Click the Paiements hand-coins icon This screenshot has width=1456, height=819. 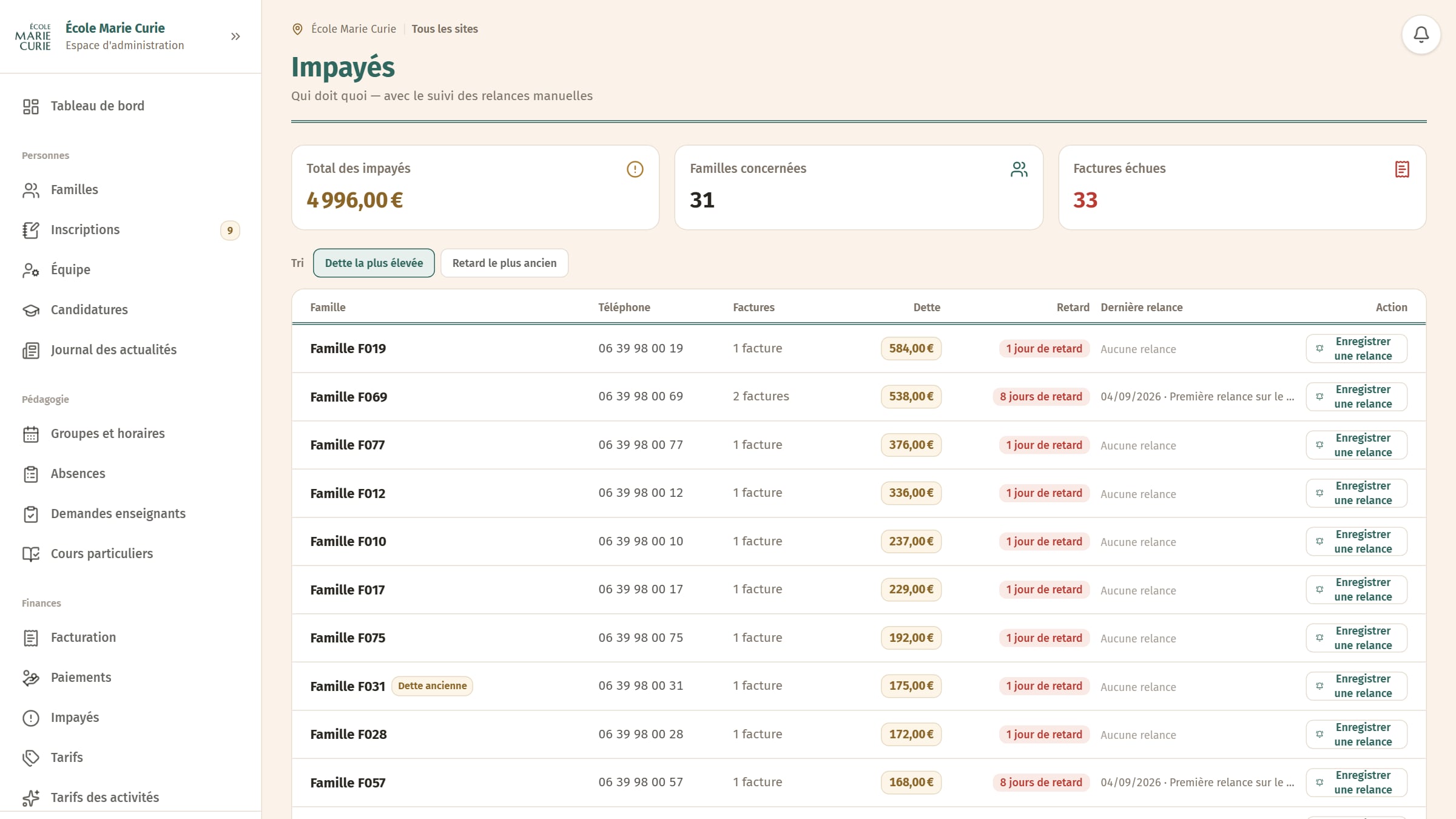(x=31, y=678)
